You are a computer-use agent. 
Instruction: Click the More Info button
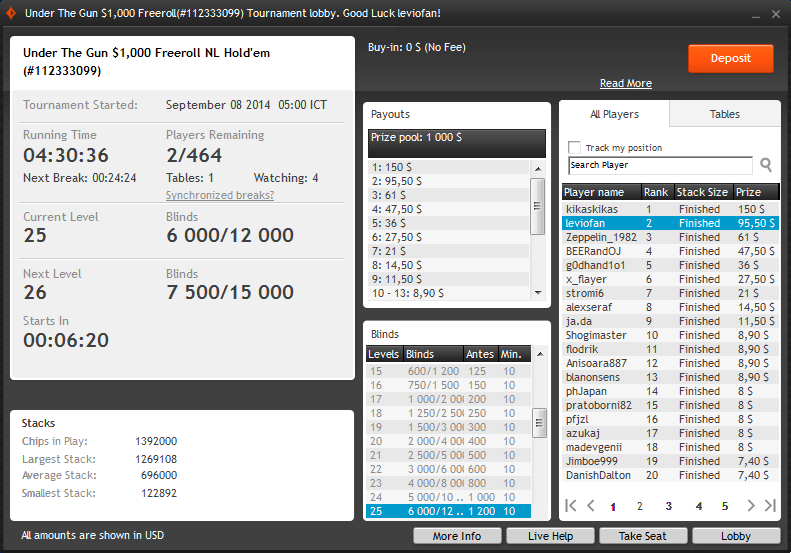pos(457,536)
